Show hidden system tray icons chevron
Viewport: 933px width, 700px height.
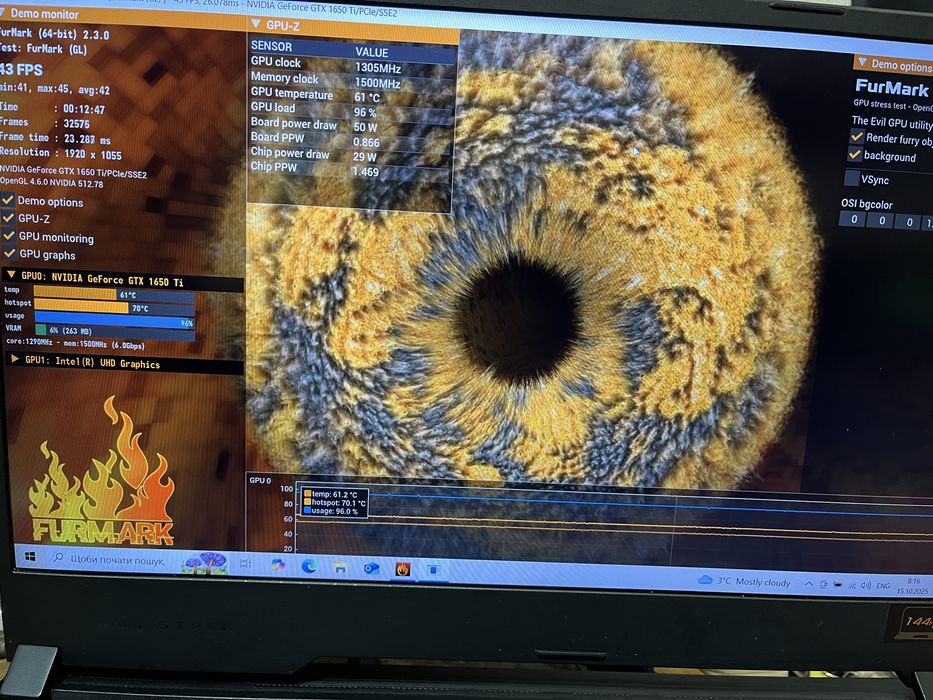click(809, 585)
